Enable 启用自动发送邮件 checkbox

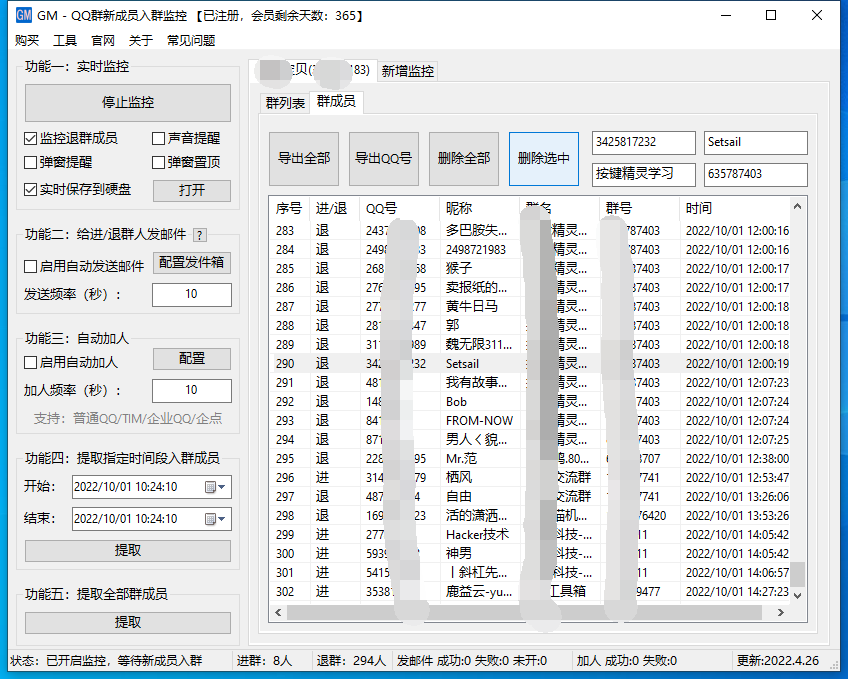pos(30,267)
